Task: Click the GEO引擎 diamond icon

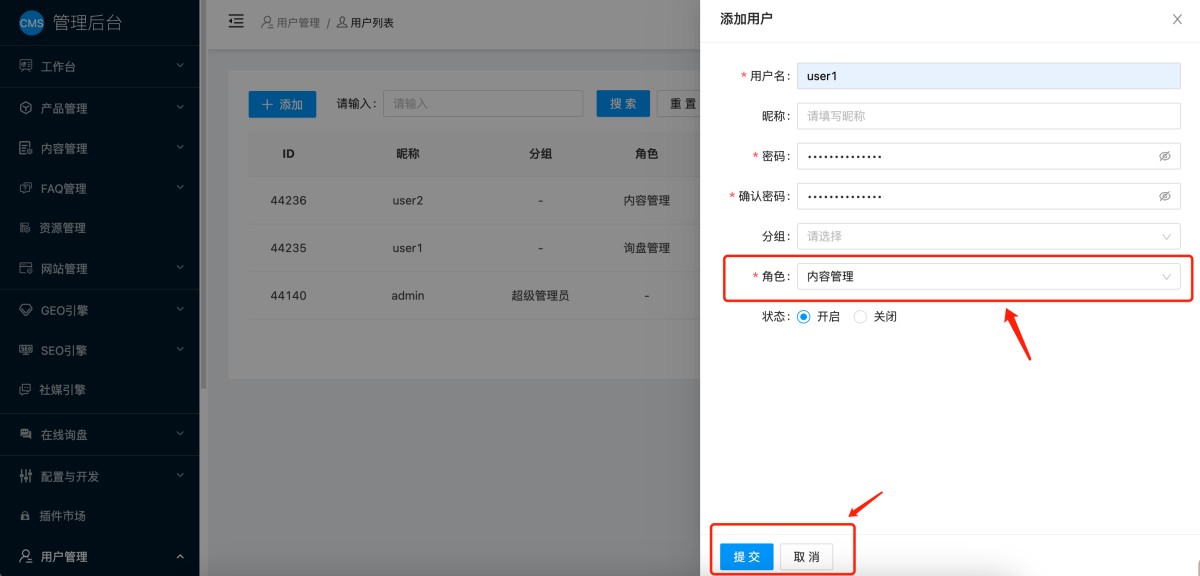Action: point(26,310)
